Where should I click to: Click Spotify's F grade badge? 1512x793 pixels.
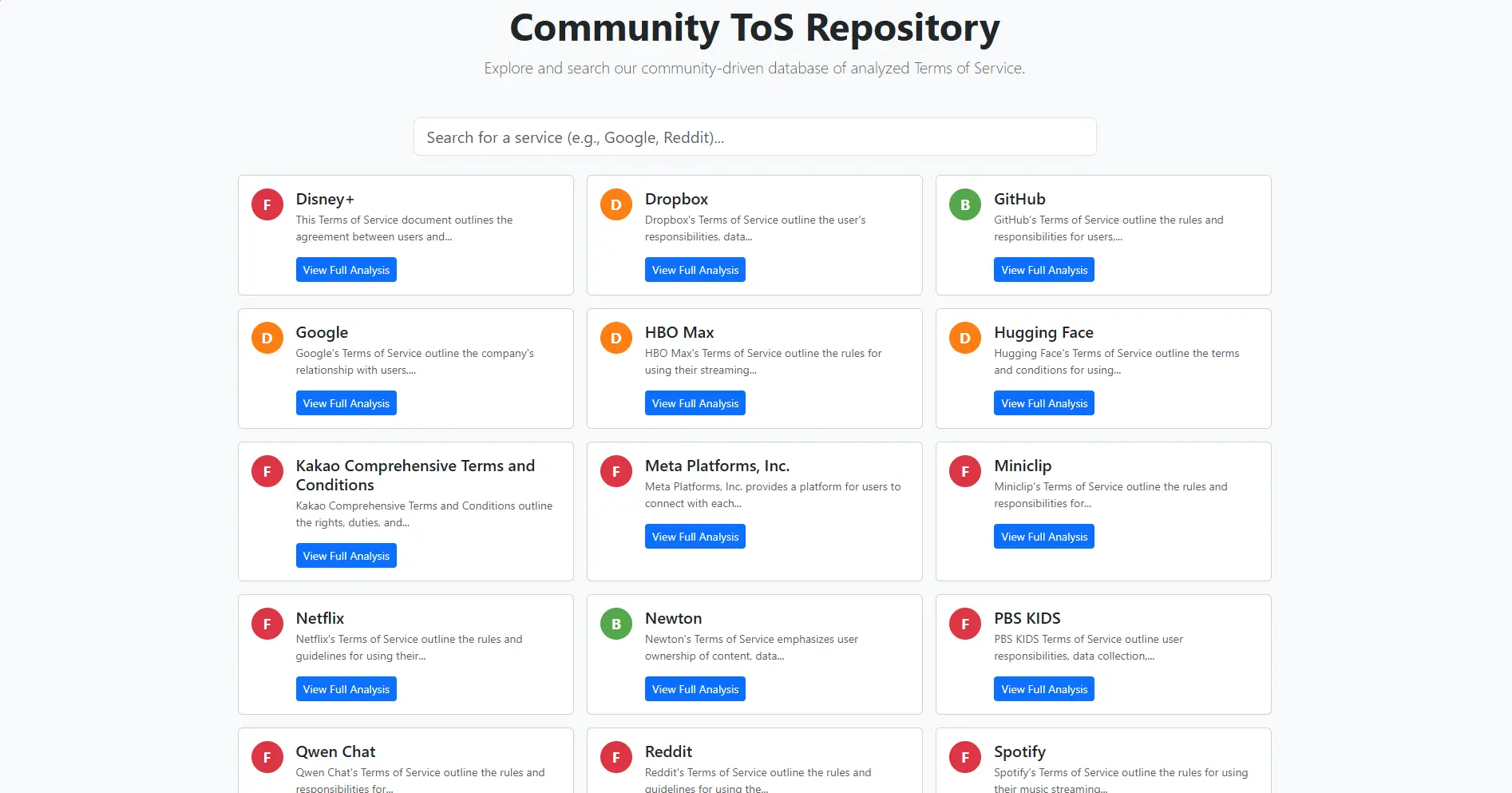(x=965, y=757)
